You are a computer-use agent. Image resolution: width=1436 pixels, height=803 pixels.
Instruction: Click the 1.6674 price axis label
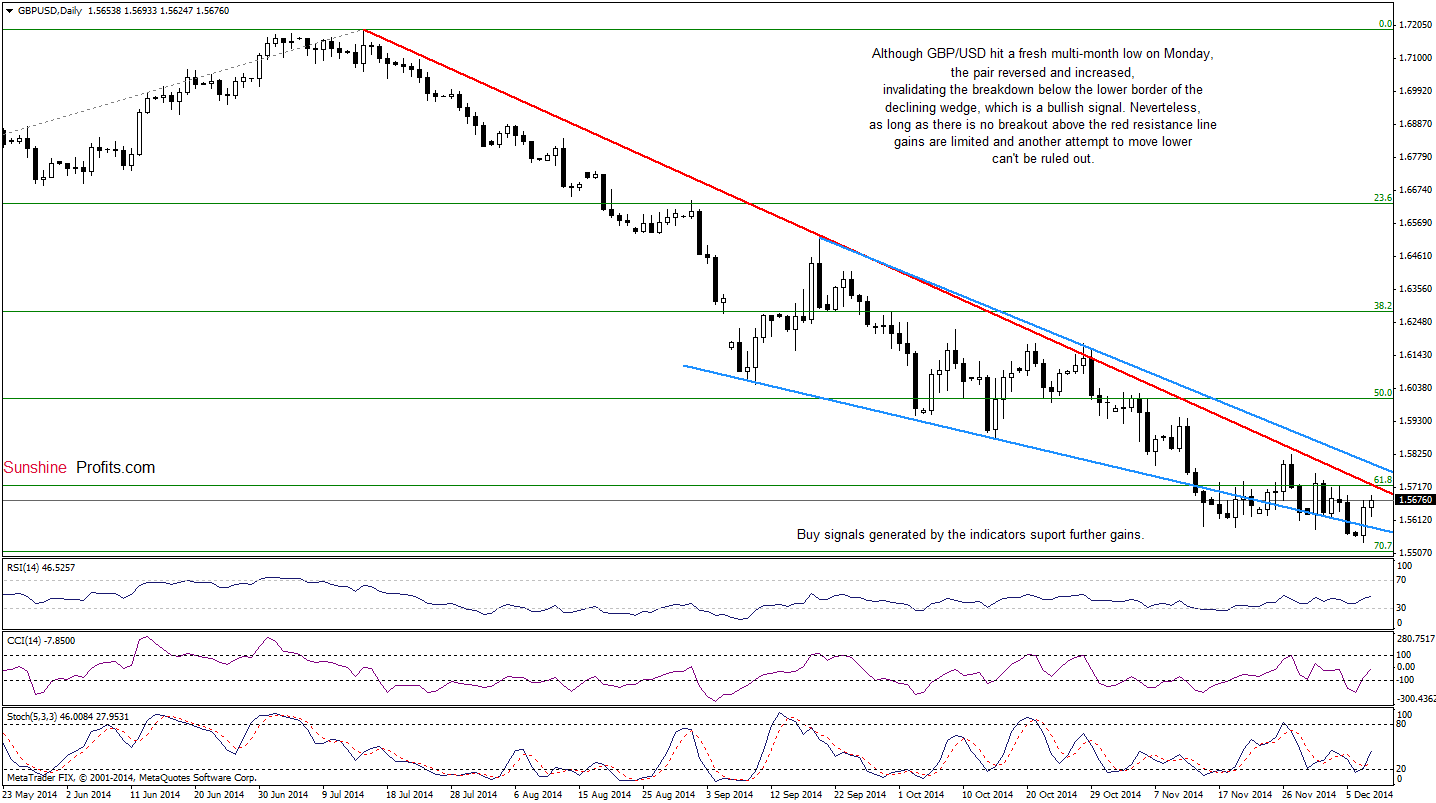[1414, 189]
